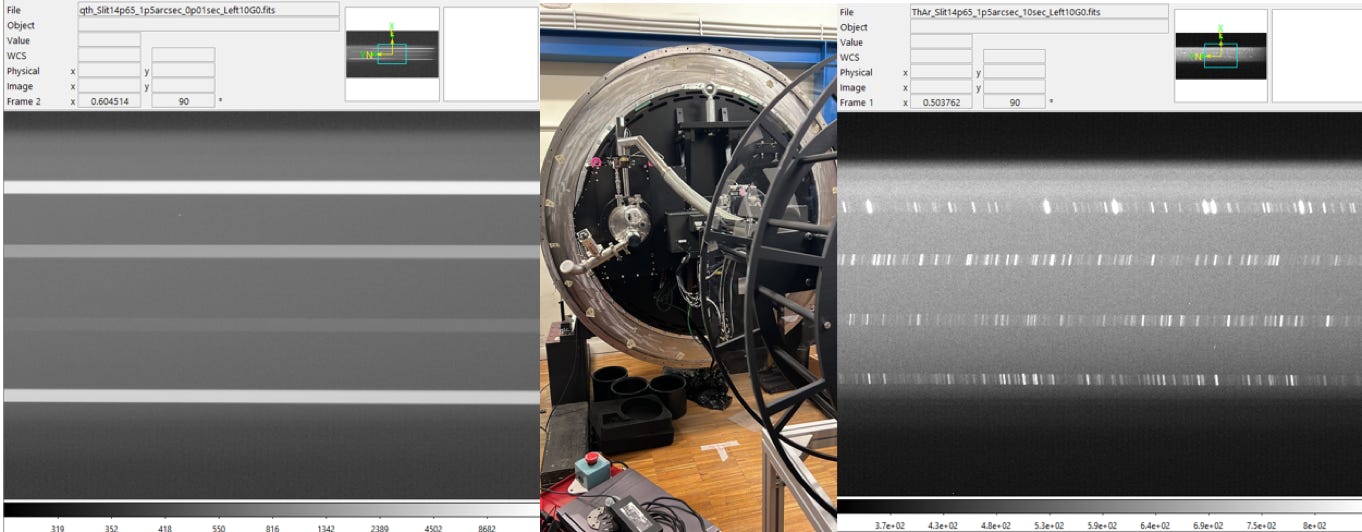Click the grayscale colorbar below the qth image
This screenshot has height=532, width=1362.
tap(271, 510)
